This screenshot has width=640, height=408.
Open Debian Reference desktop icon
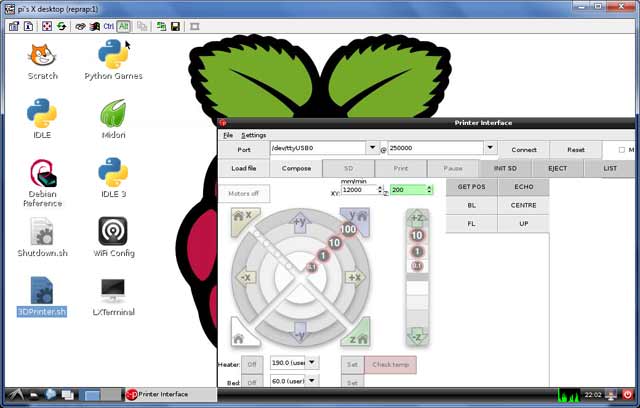[x=42, y=183]
